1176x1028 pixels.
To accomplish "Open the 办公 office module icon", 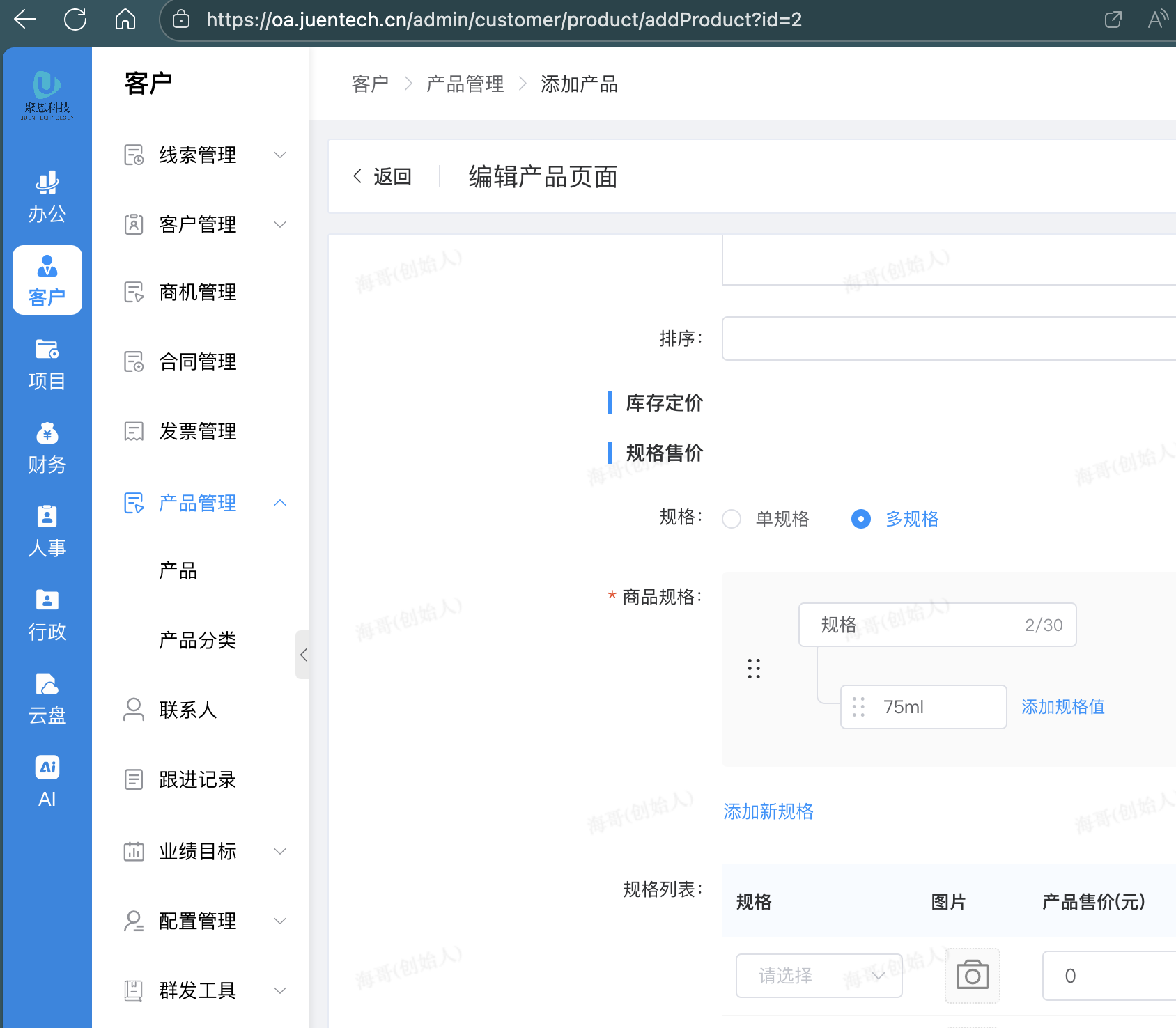I will point(47,196).
